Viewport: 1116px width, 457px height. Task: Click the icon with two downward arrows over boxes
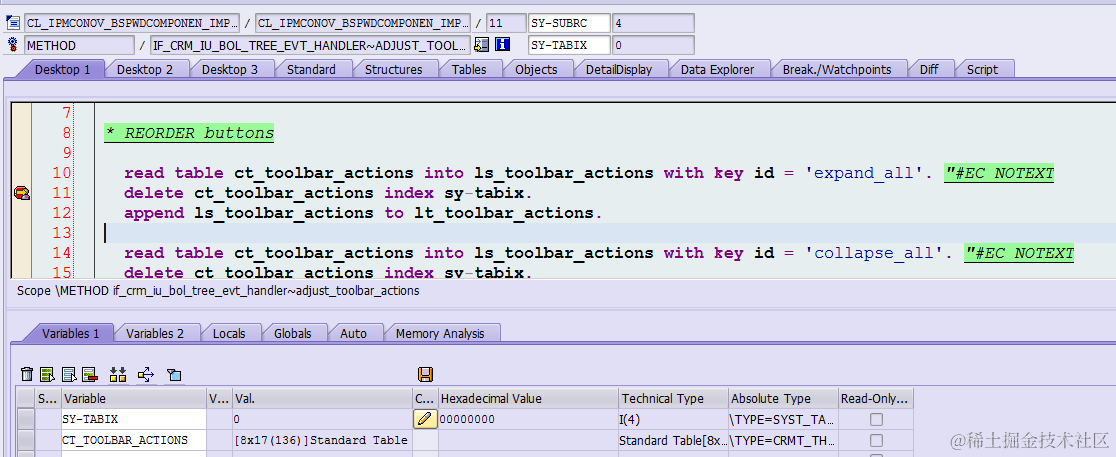[118, 374]
